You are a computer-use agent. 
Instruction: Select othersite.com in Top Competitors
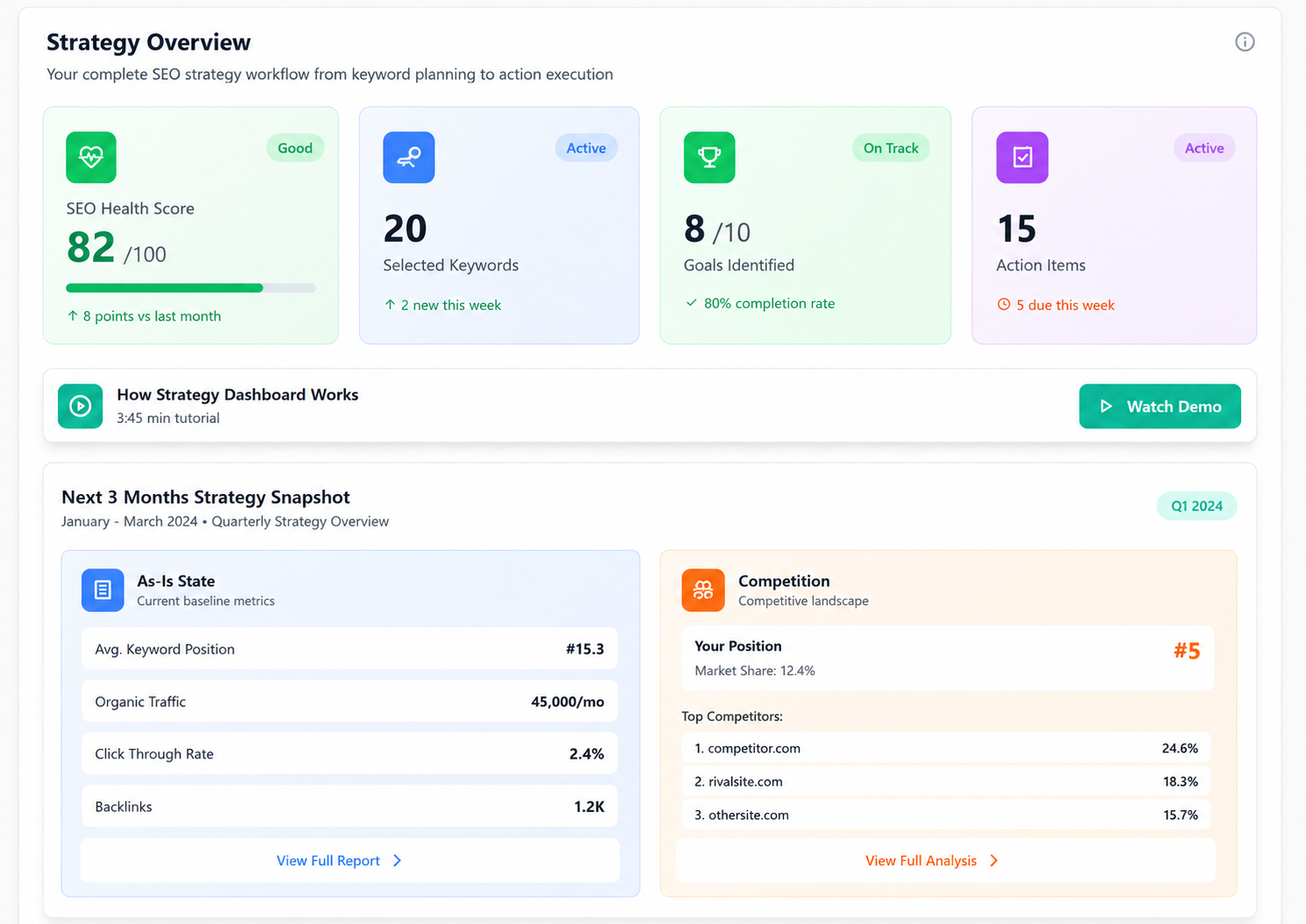(946, 815)
